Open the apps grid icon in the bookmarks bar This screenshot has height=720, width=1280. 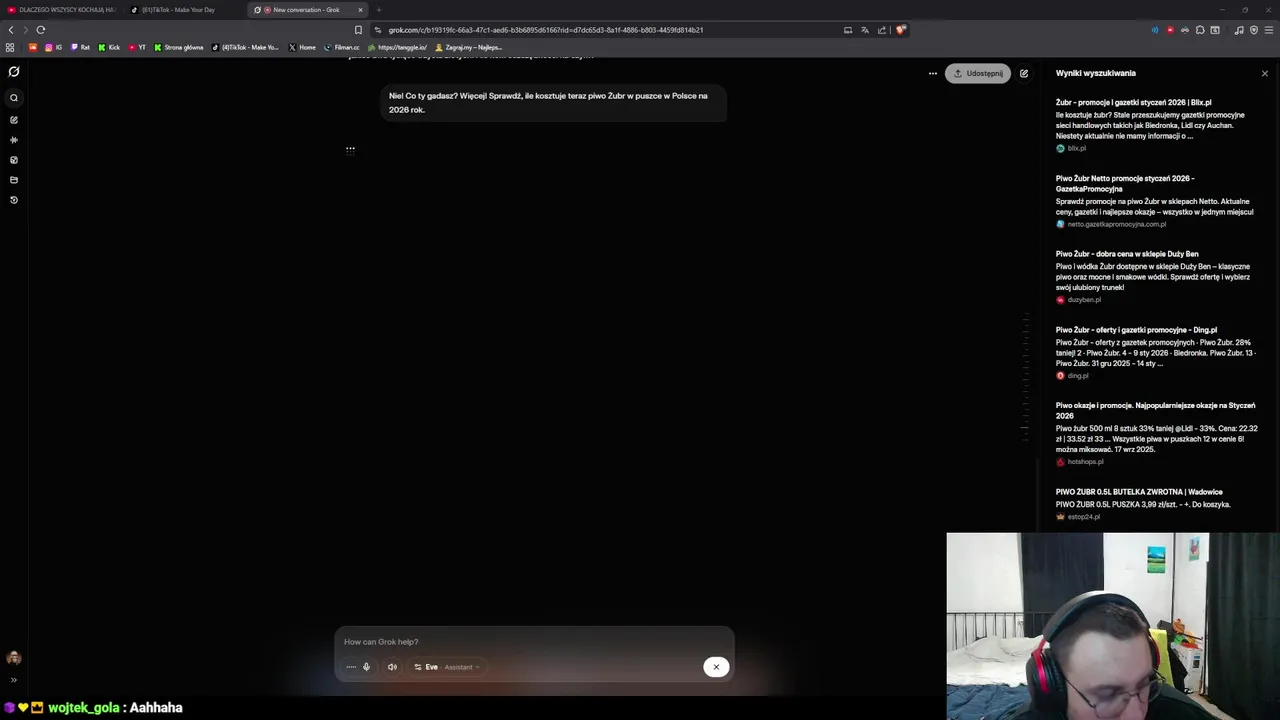[10, 47]
